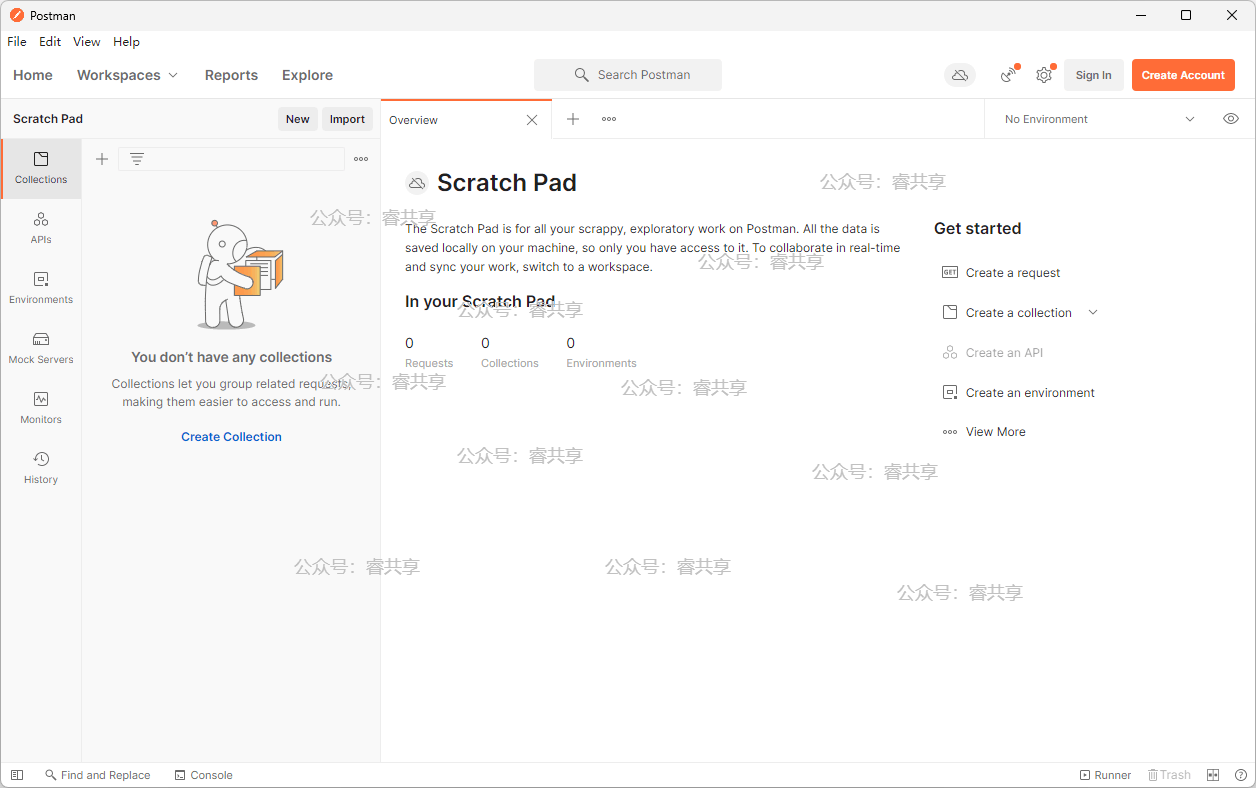Screen dimensions: 1256x788
Task: Click the 0 Requests count
Action: 429,352
